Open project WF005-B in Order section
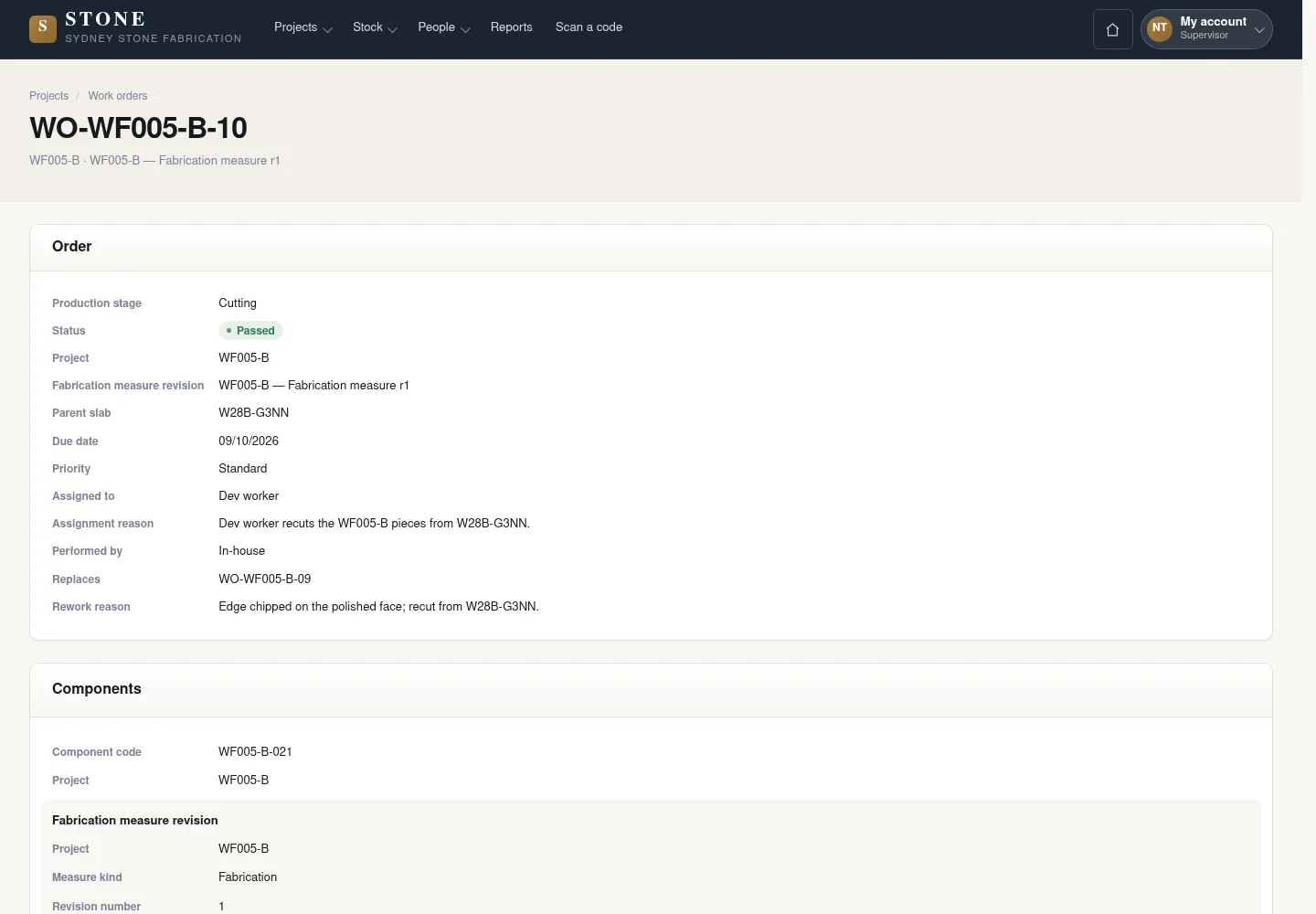The height and width of the screenshot is (914, 1316). point(244,358)
